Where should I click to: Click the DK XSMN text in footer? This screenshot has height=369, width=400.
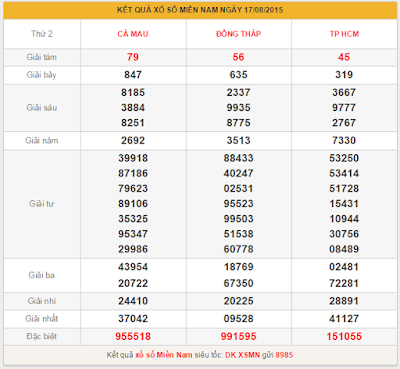click(x=242, y=355)
